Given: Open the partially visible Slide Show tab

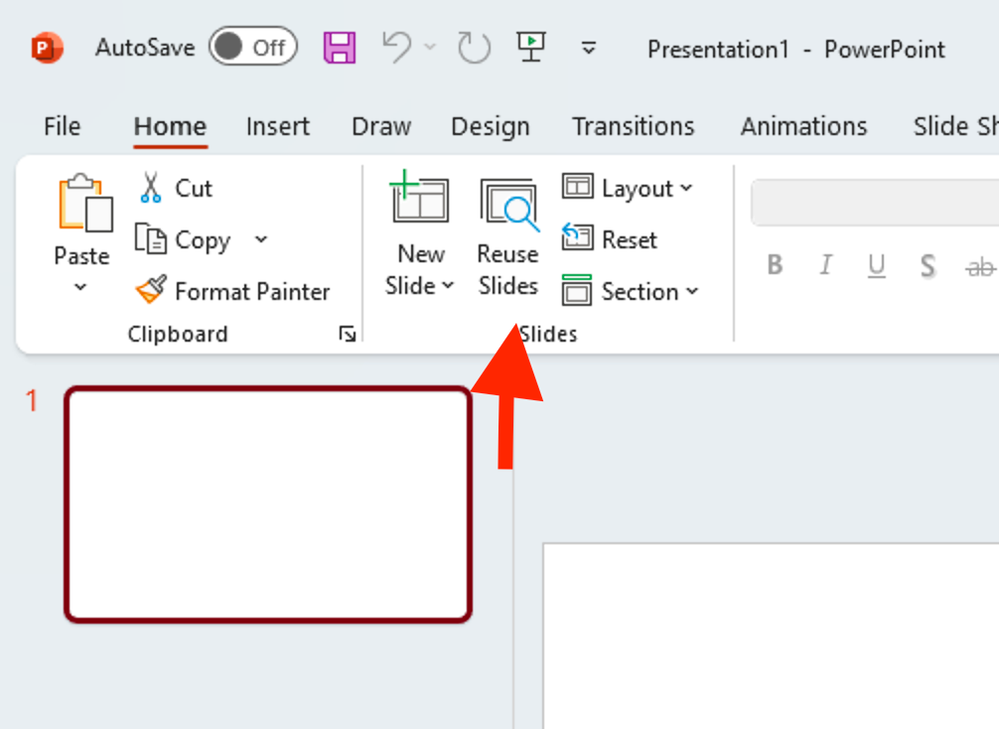Looking at the screenshot, I should pos(956,126).
